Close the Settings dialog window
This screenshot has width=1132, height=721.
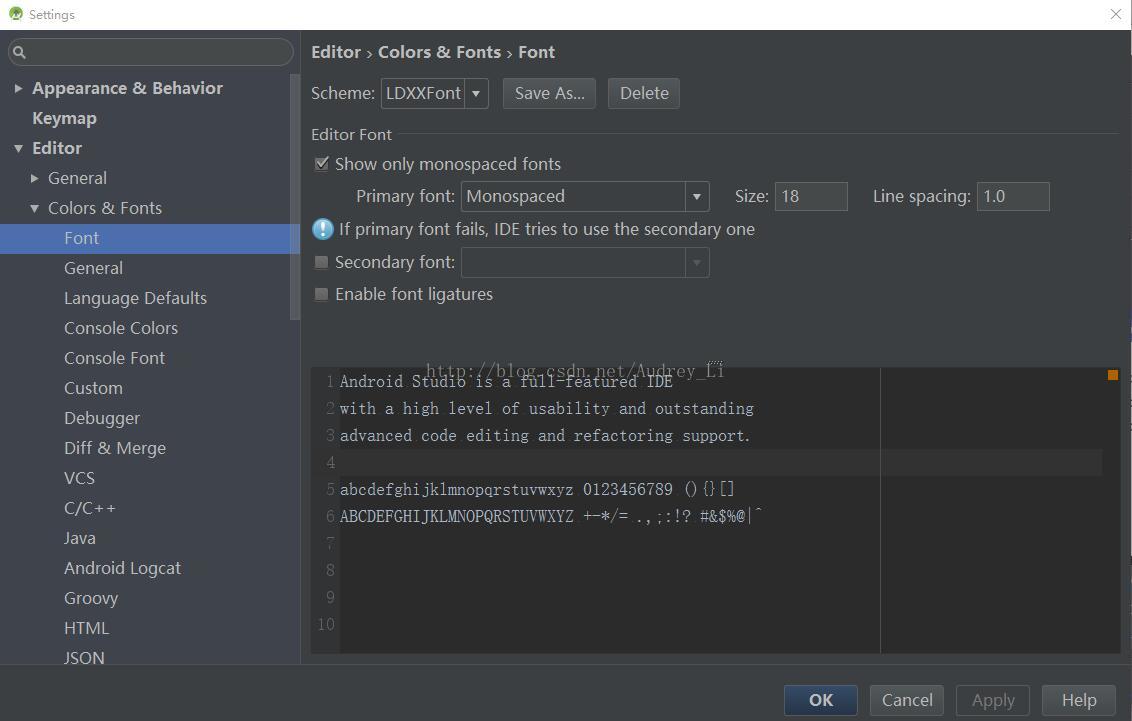point(1115,14)
